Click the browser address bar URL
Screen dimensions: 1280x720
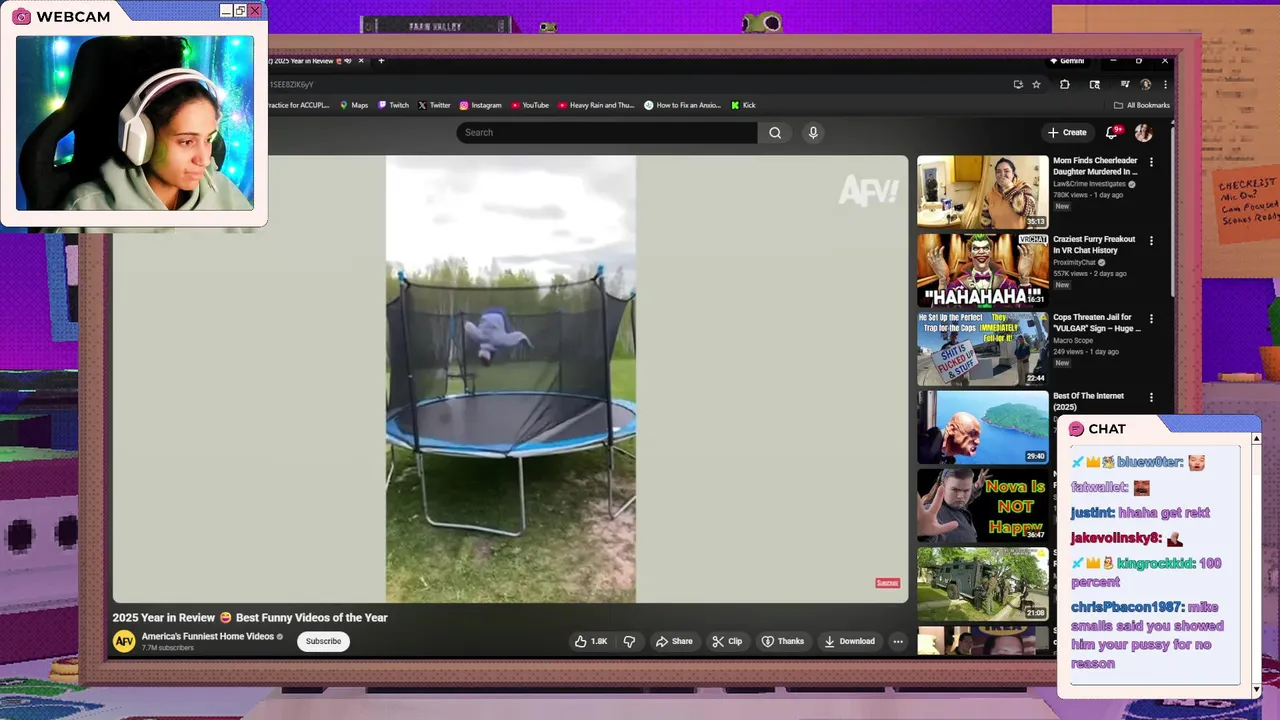pos(290,85)
